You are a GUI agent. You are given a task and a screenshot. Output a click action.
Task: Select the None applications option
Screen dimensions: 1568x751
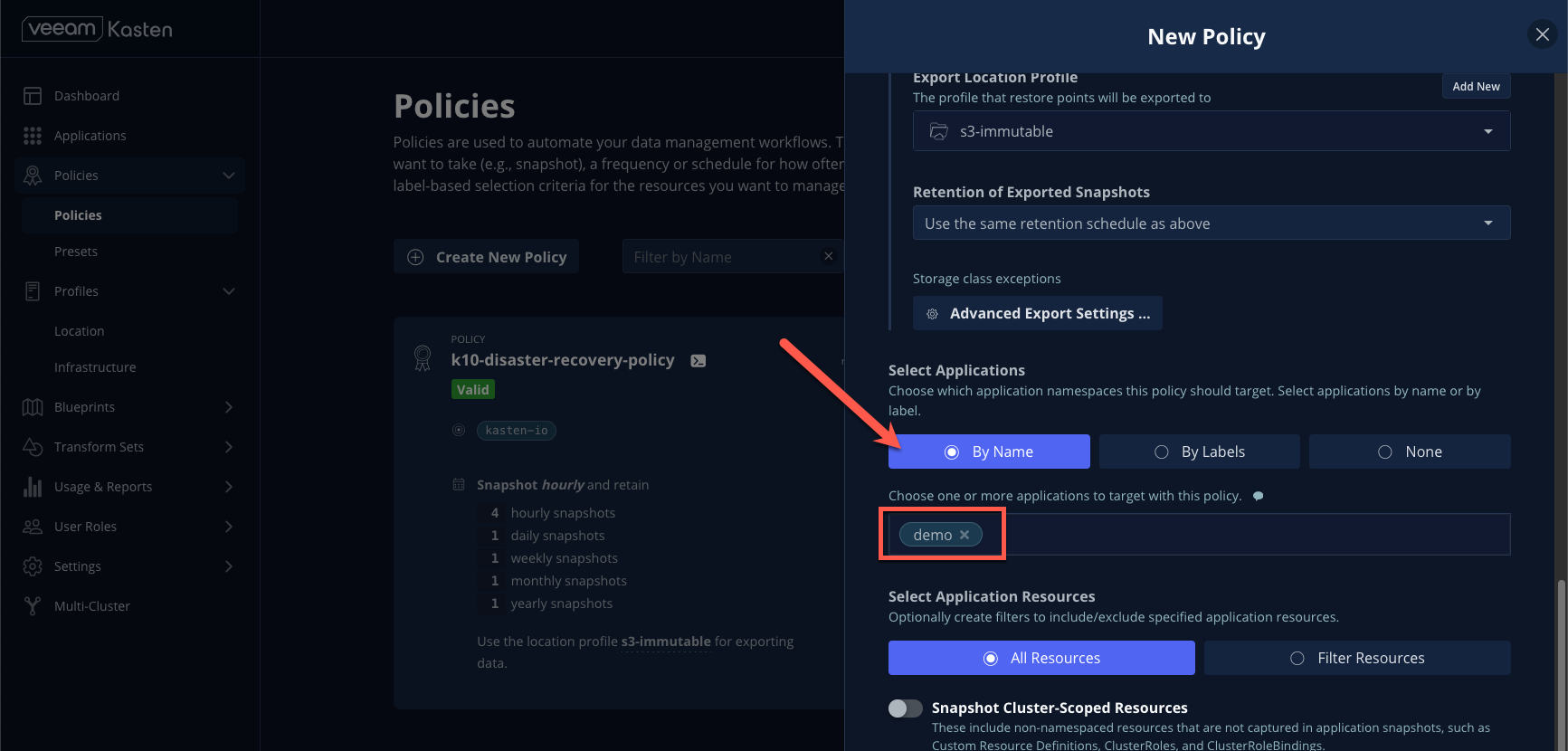click(1410, 452)
